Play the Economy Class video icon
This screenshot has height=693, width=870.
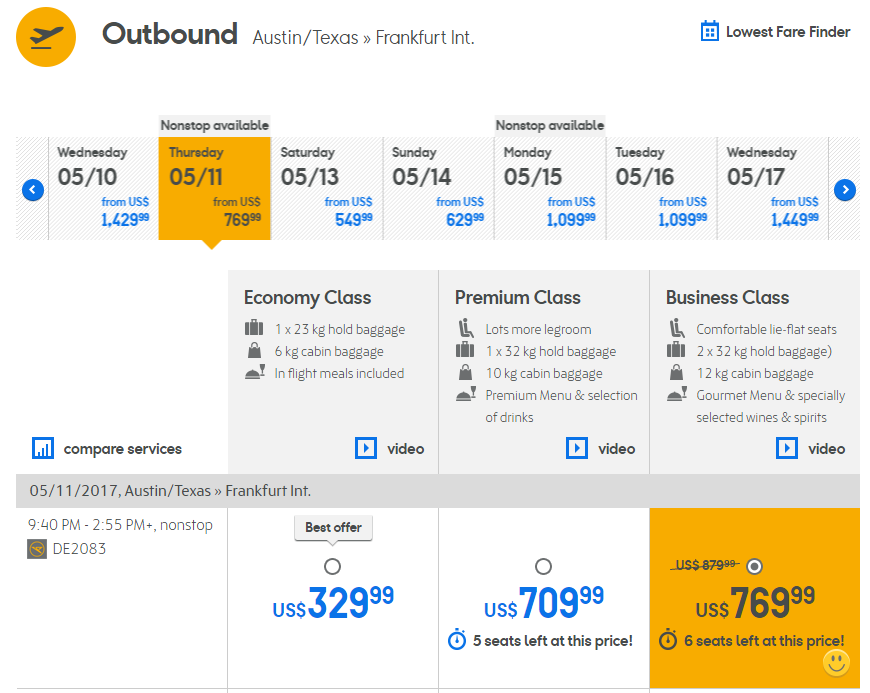(366, 448)
